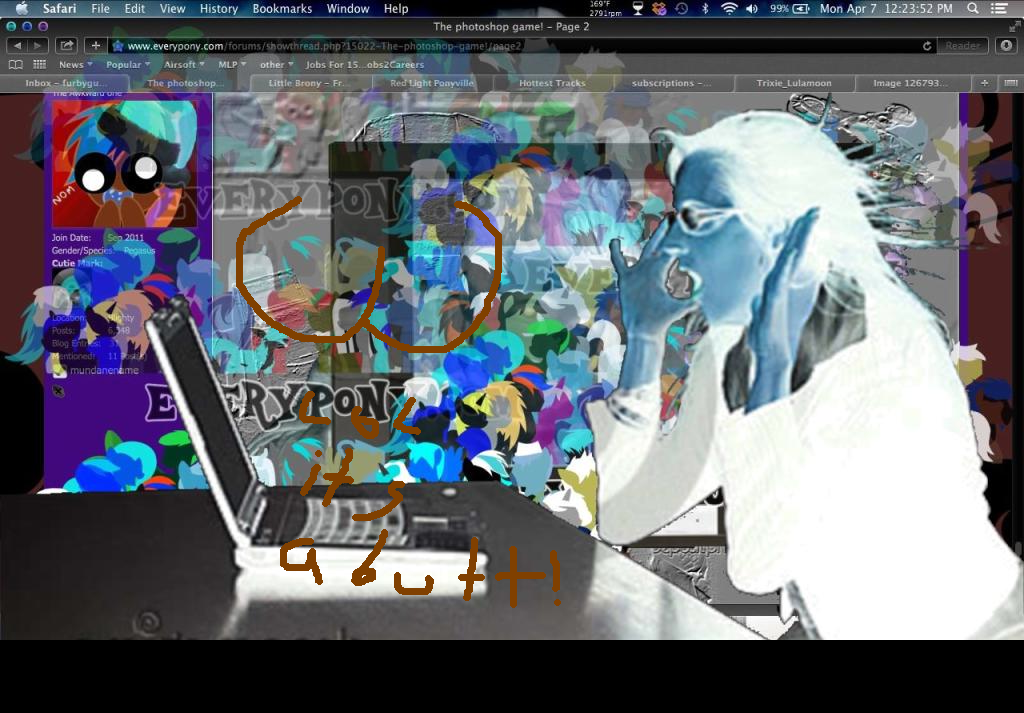
Task: Expand the Popular bookmarks folder
Action: 128,65
